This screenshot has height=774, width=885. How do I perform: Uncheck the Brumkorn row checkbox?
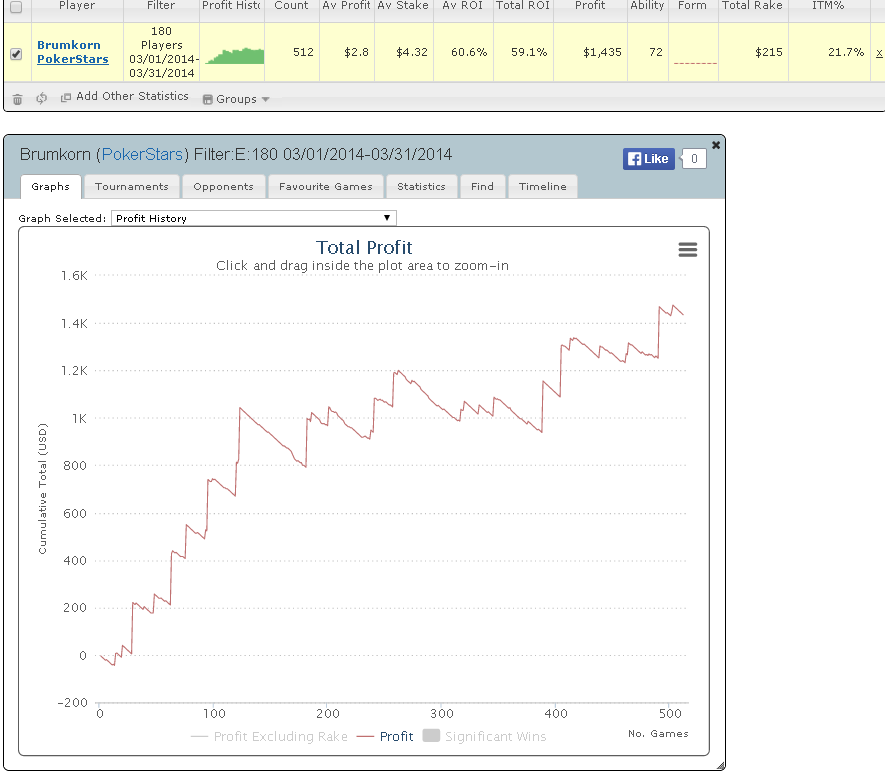[16, 54]
